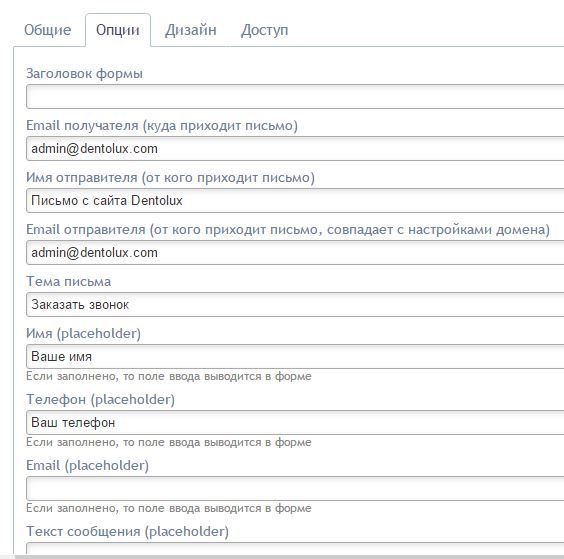This screenshot has height=559, width=564.
Task: Click the Тема письма field
Action: click(x=295, y=305)
